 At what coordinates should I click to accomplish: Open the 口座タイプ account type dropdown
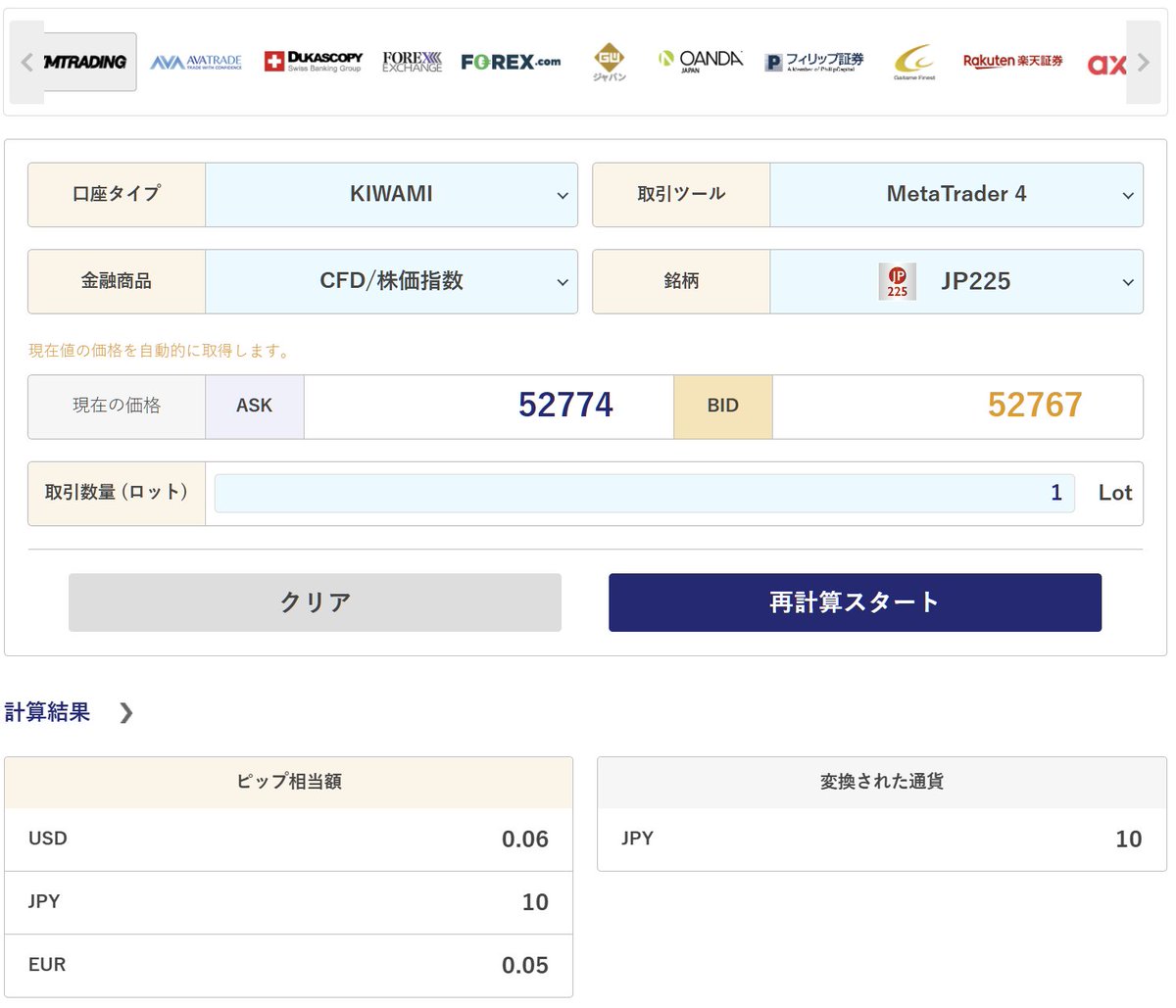[391, 194]
